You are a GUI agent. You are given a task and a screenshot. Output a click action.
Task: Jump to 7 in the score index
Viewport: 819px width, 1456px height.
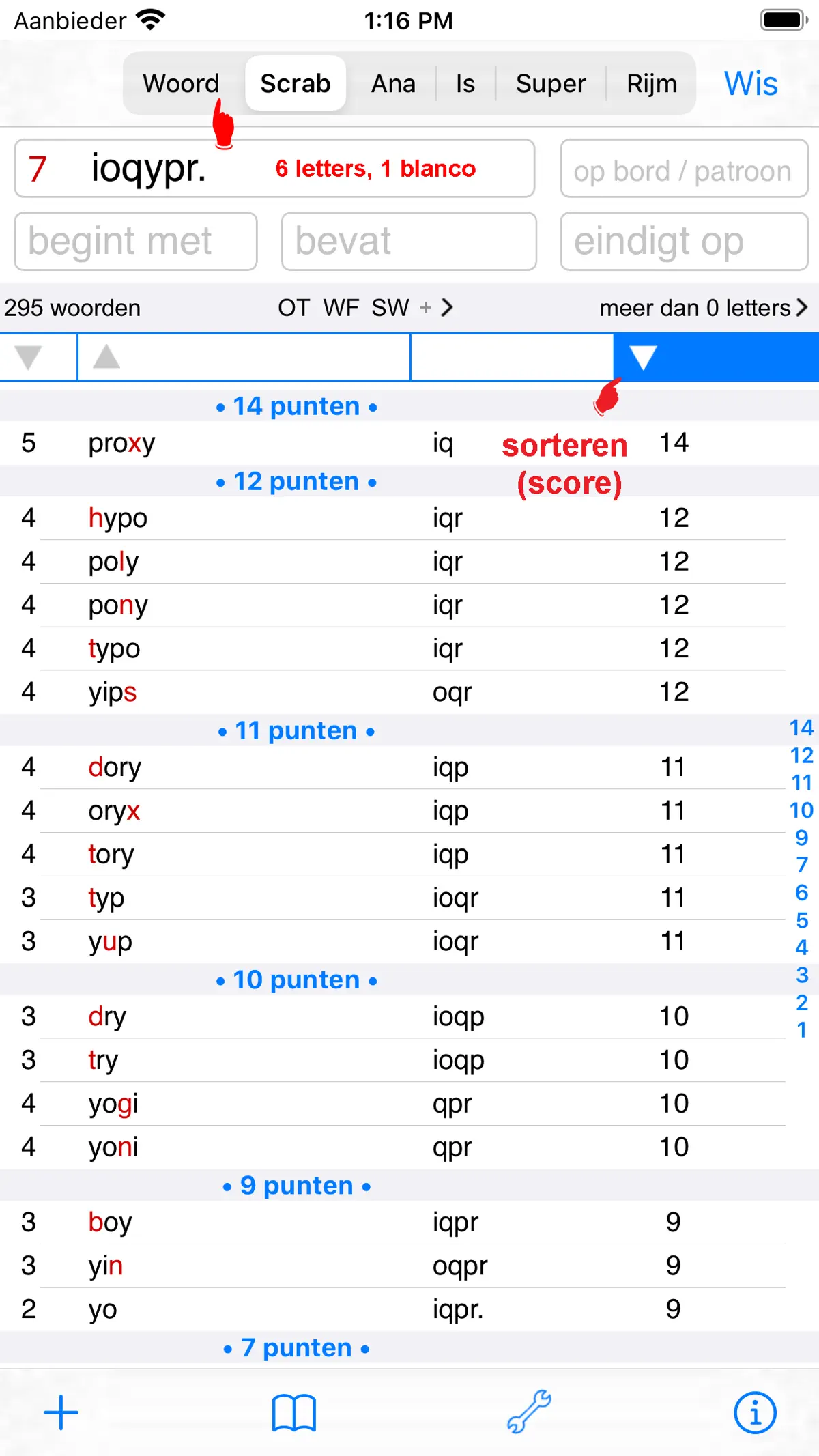click(x=802, y=866)
